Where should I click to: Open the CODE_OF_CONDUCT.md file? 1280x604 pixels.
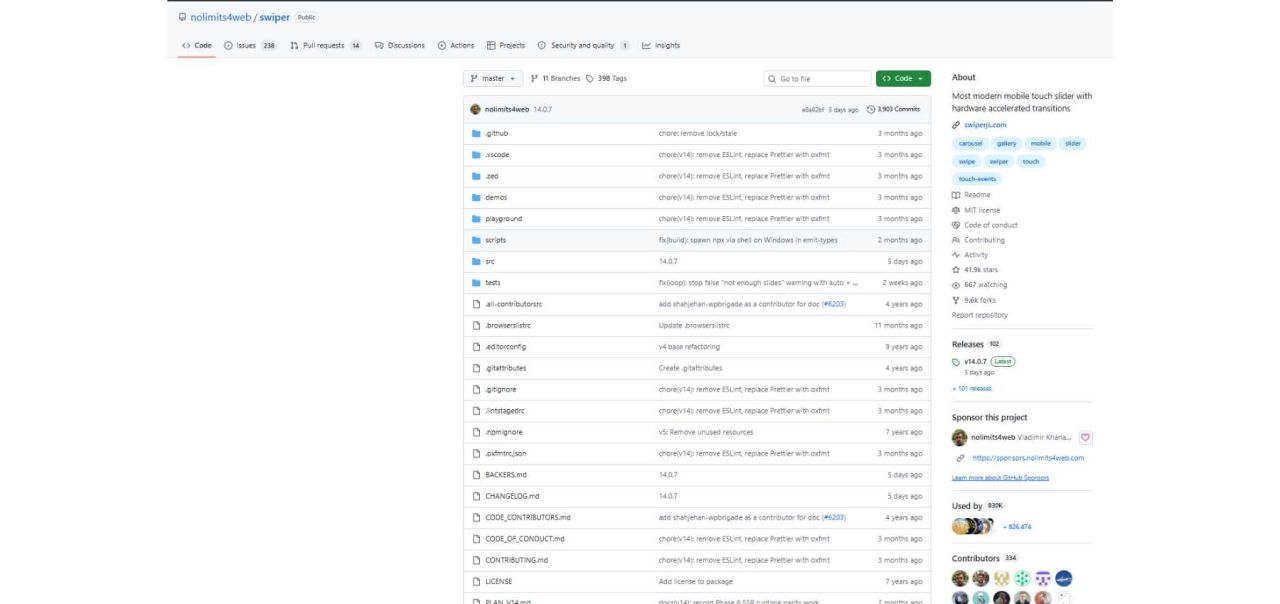click(x=524, y=539)
